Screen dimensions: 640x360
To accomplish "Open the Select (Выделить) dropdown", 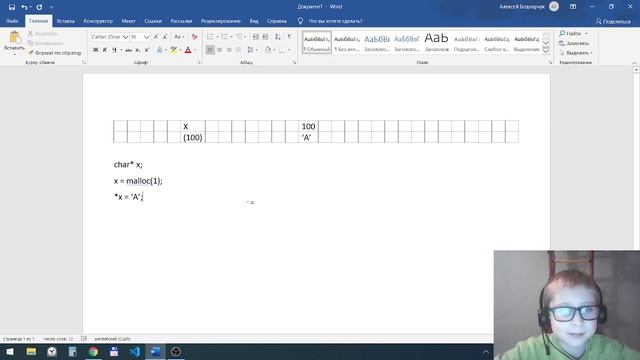I will (576, 53).
